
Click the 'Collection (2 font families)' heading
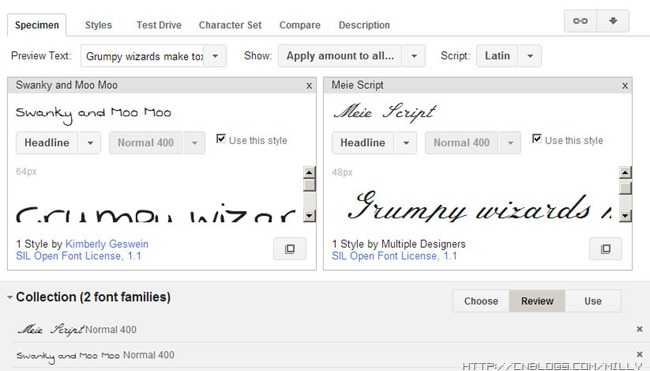coord(93,297)
